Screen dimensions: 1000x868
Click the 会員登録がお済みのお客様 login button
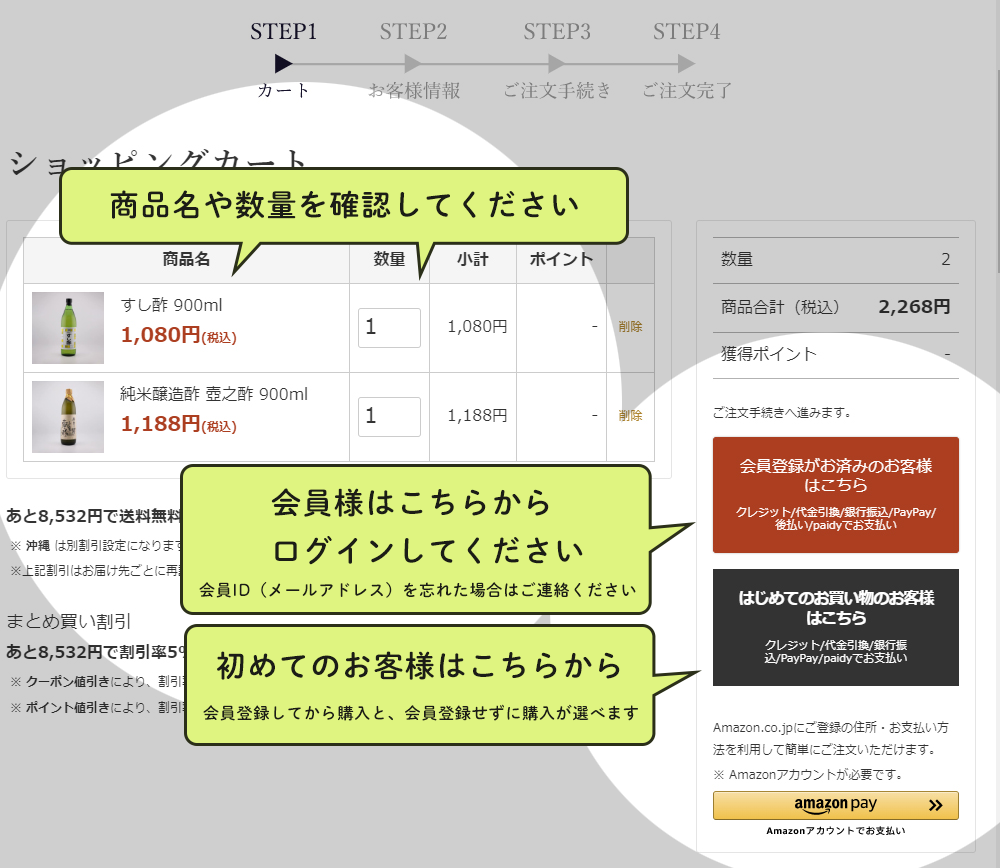pos(835,494)
